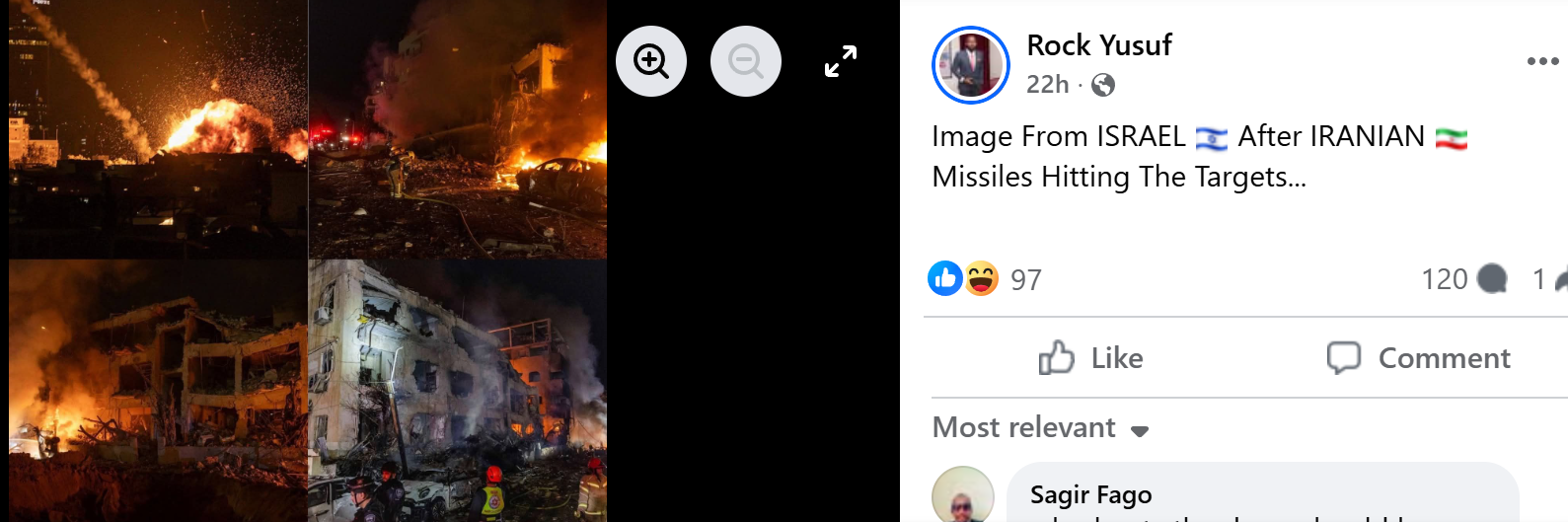Open Rock Yusuf's profile picture

tap(971, 65)
